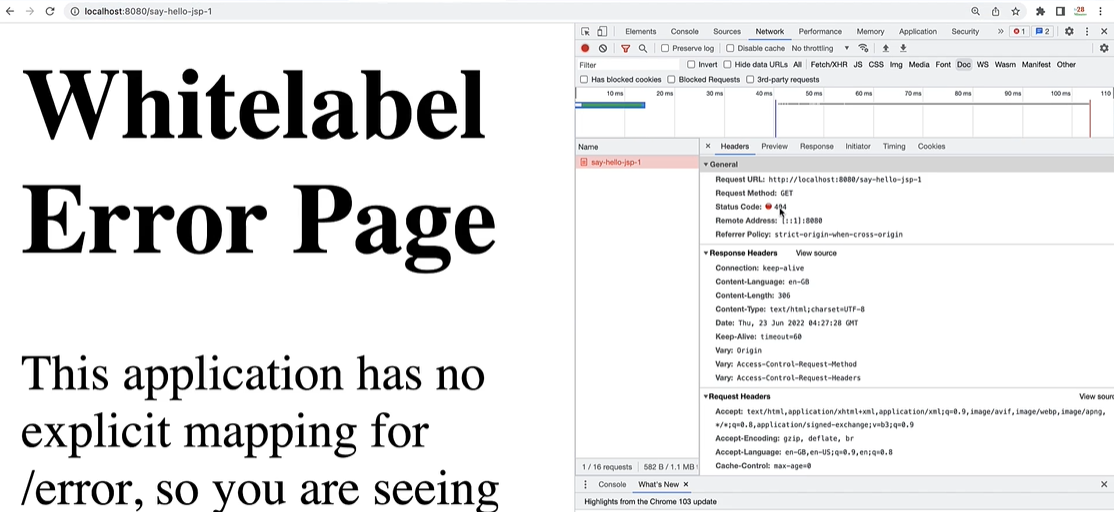The width and height of the screenshot is (1114, 512).
Task: Show the Response tab of the request
Action: click(816, 146)
